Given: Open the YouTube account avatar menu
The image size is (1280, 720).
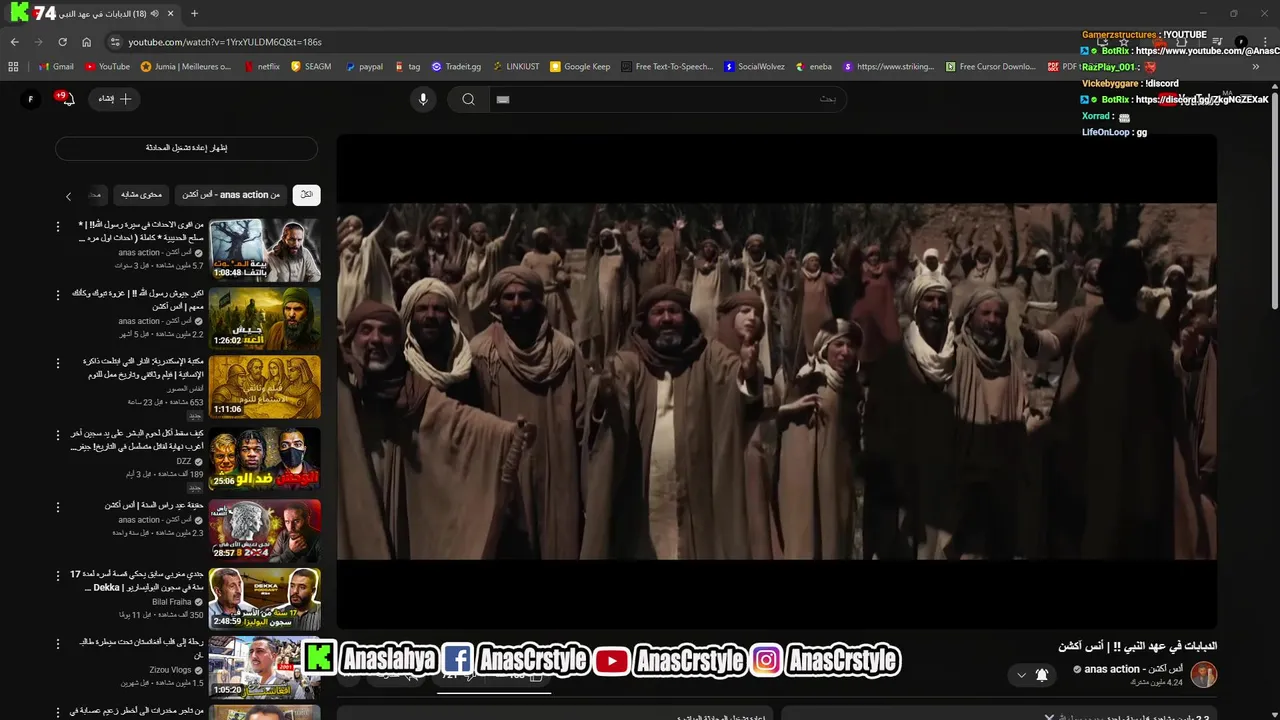Looking at the screenshot, I should click(x=30, y=99).
